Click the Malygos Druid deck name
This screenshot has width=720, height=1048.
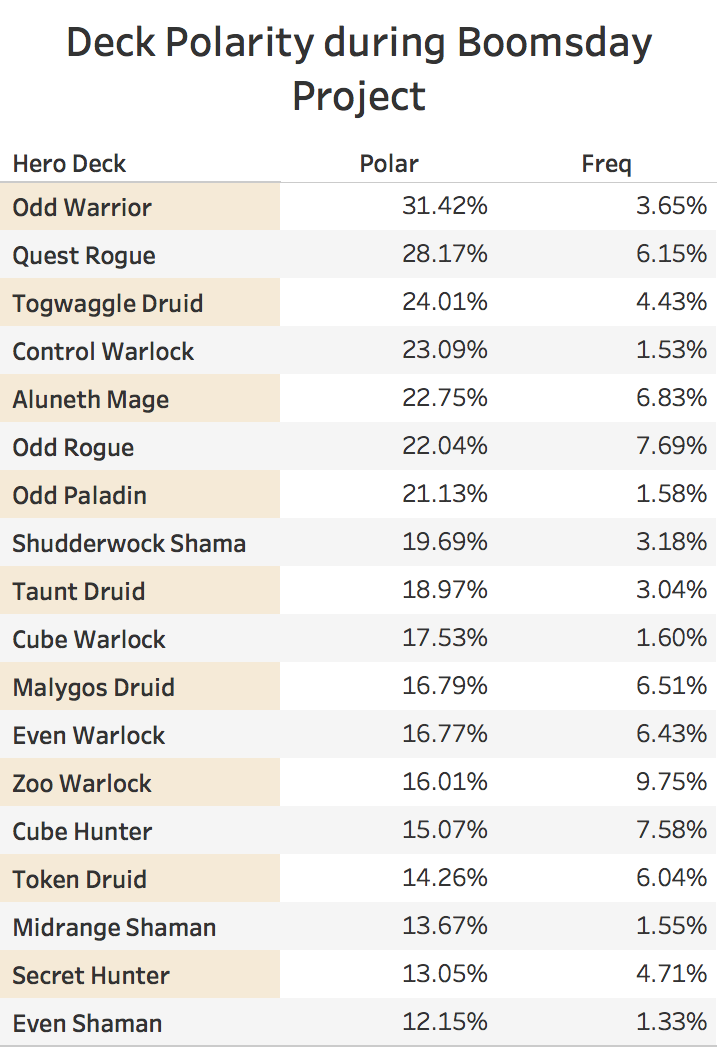pyautogui.click(x=94, y=688)
